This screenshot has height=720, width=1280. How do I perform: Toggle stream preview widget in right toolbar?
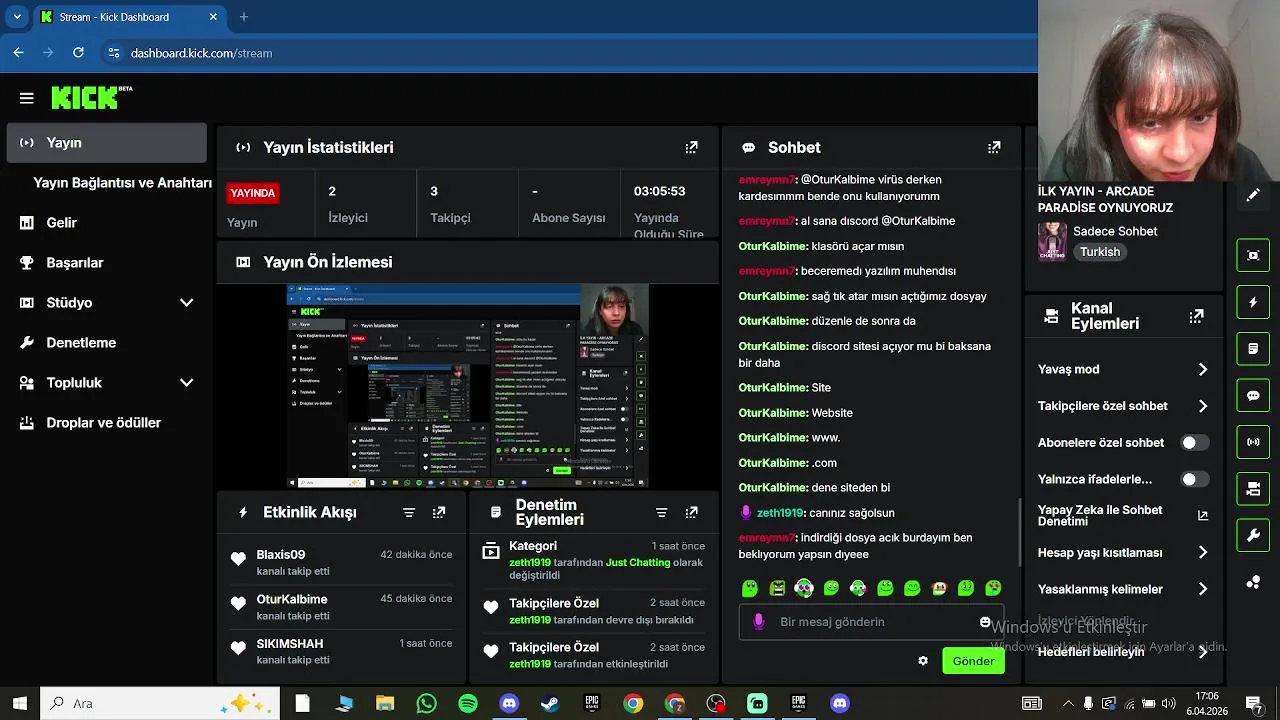click(1253, 255)
